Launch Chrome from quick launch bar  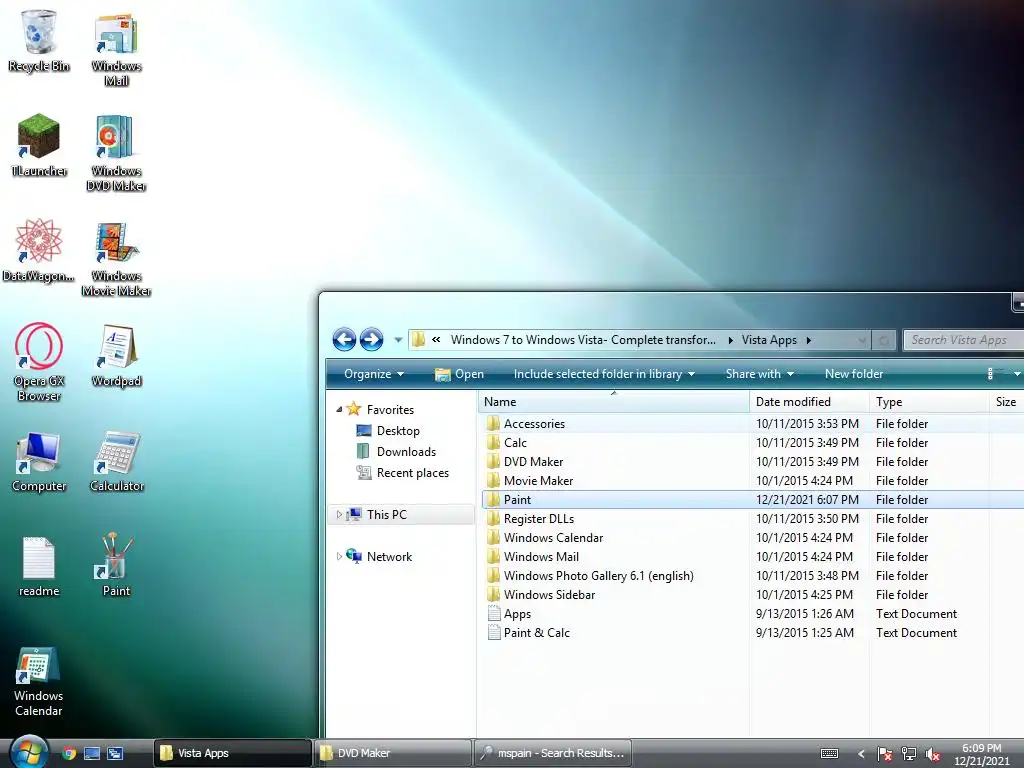click(x=69, y=753)
